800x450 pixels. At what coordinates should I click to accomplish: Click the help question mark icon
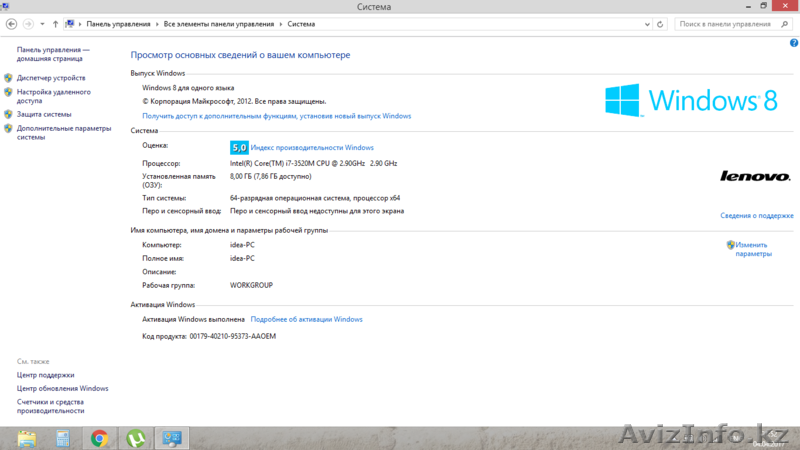pyautogui.click(x=793, y=44)
